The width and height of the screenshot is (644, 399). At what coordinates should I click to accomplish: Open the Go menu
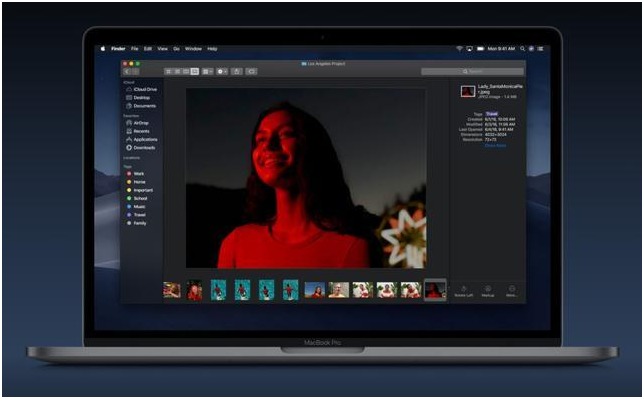tap(177, 48)
